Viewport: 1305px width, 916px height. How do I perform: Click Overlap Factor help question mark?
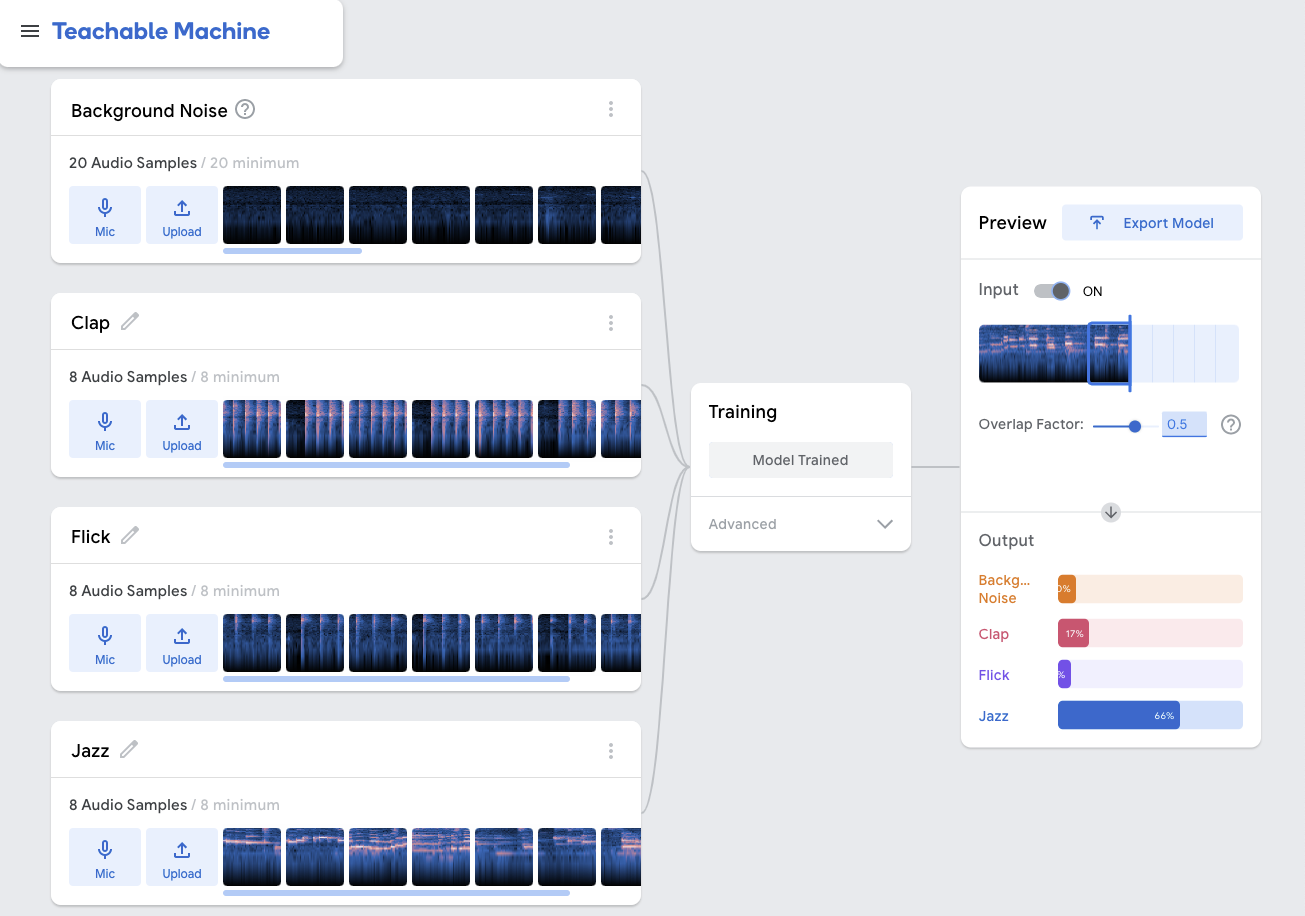point(1231,425)
